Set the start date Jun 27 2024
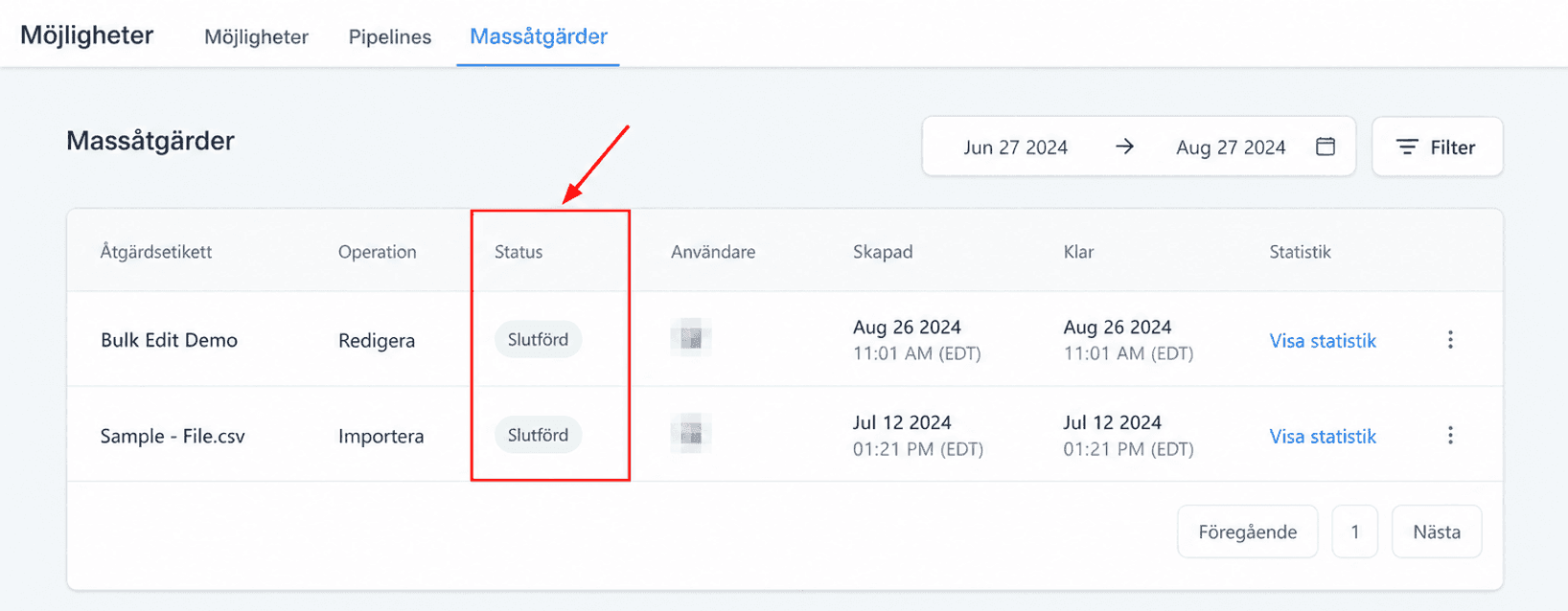 [x=1015, y=147]
